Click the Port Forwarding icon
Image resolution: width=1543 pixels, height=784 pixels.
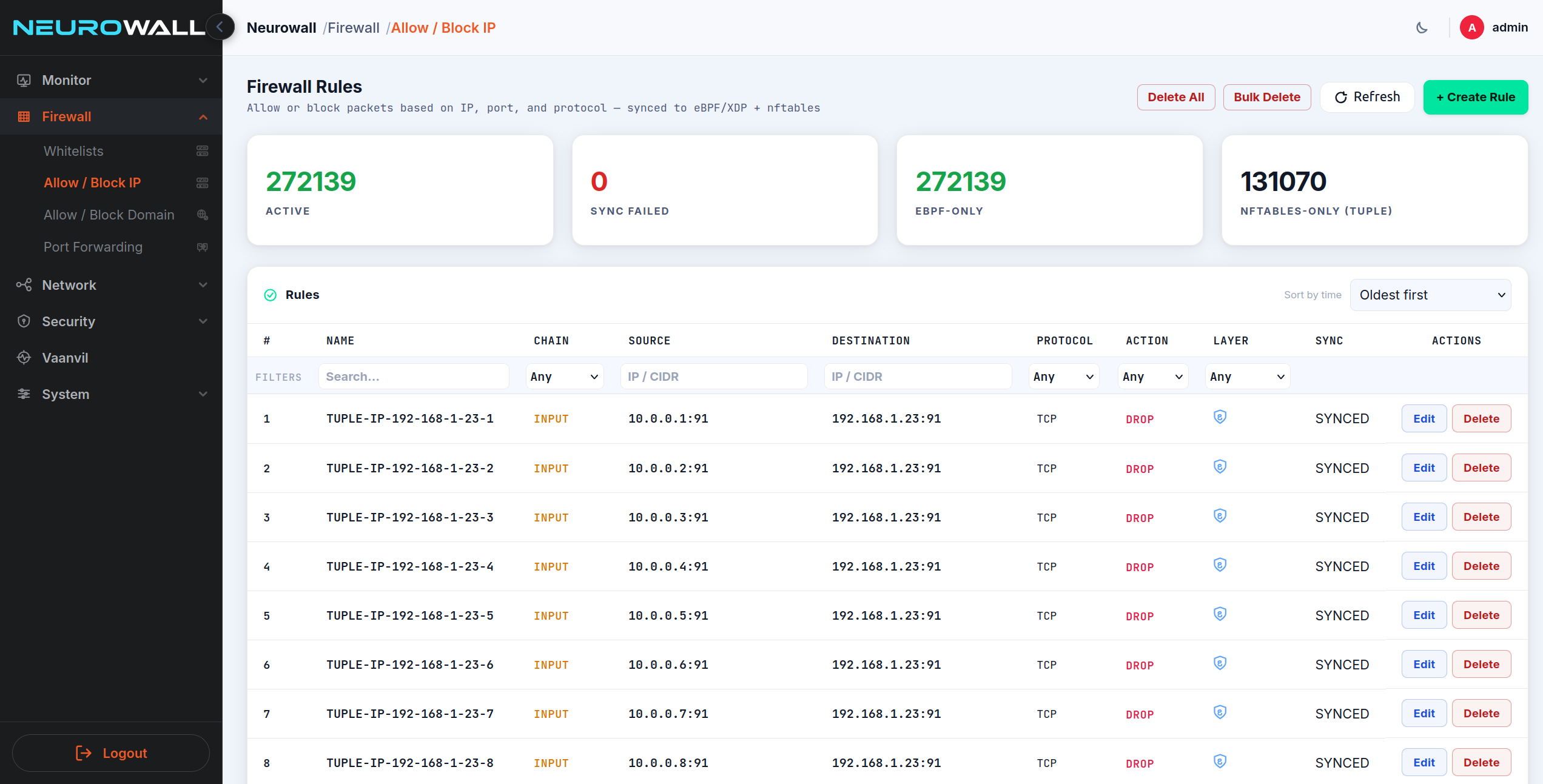pos(203,247)
